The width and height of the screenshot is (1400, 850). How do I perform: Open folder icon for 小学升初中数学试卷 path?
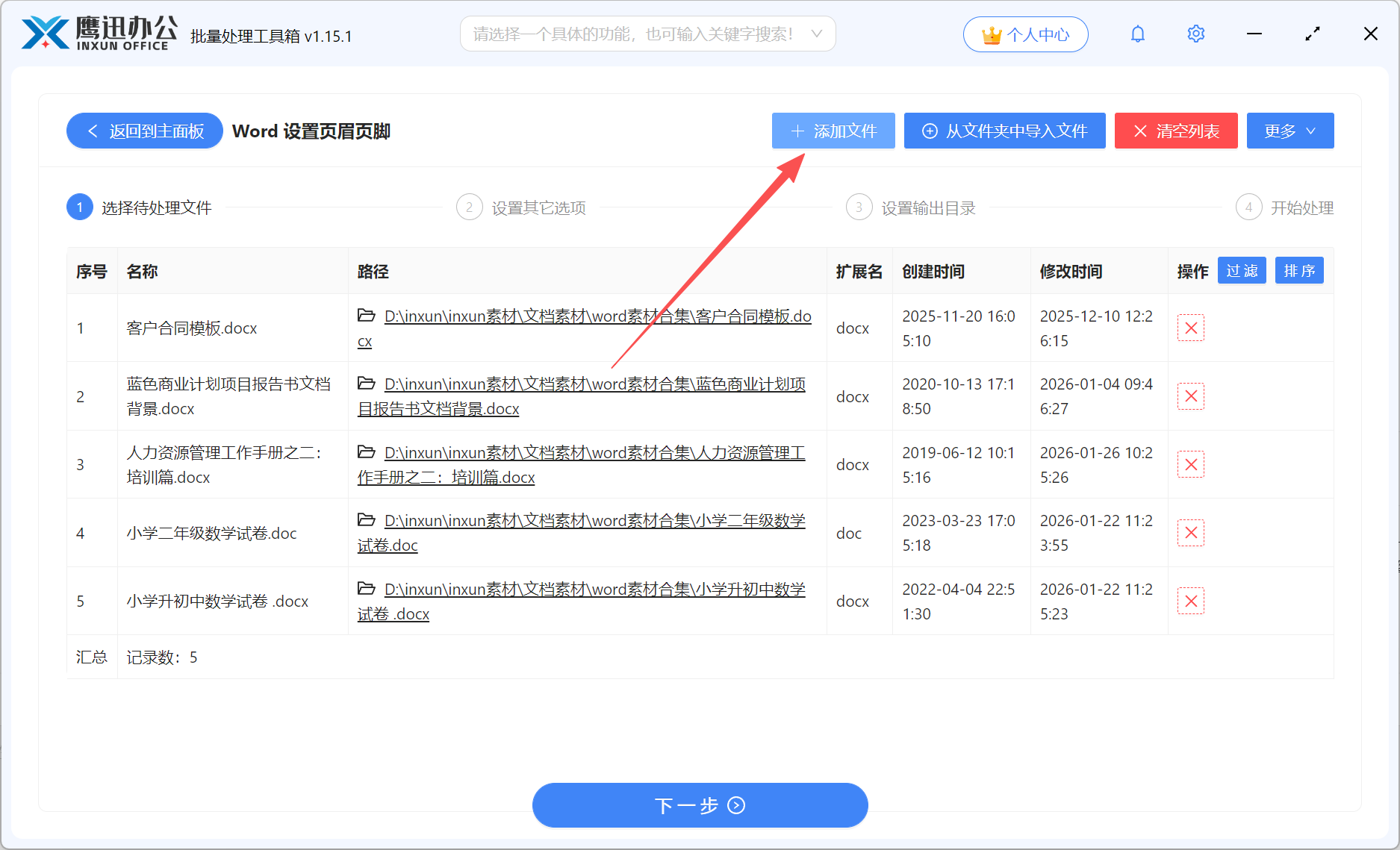tap(366, 588)
